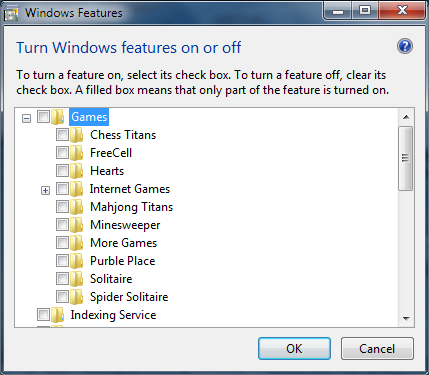429x375 pixels.
Task: Click the folder icon beside Chess Titans
Action: click(x=77, y=135)
